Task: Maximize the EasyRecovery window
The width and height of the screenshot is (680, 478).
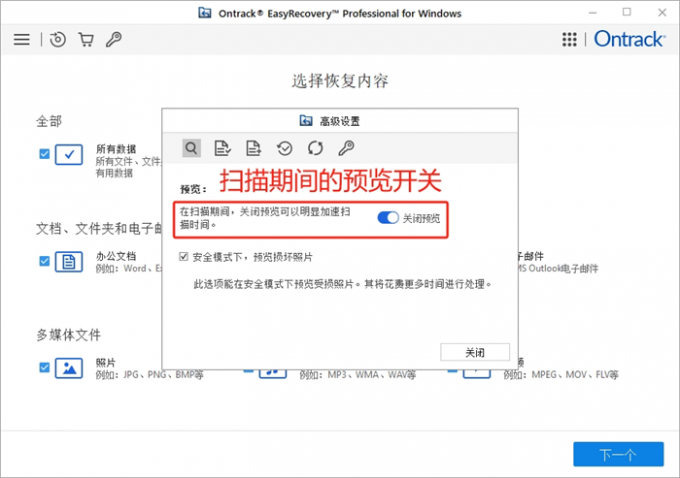Action: click(627, 13)
